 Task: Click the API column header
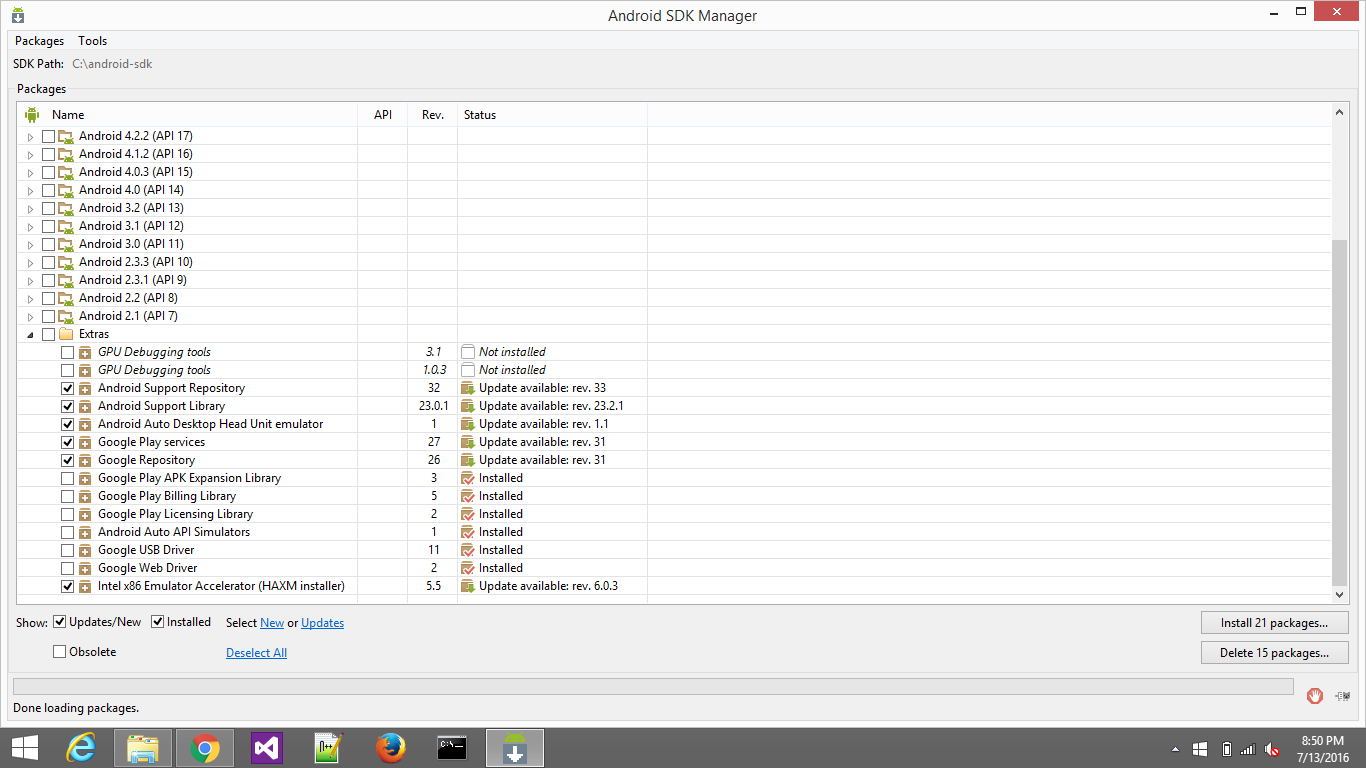coord(383,115)
